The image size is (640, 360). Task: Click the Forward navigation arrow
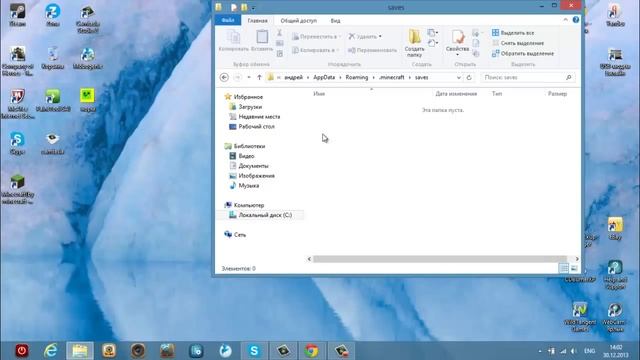[238, 77]
